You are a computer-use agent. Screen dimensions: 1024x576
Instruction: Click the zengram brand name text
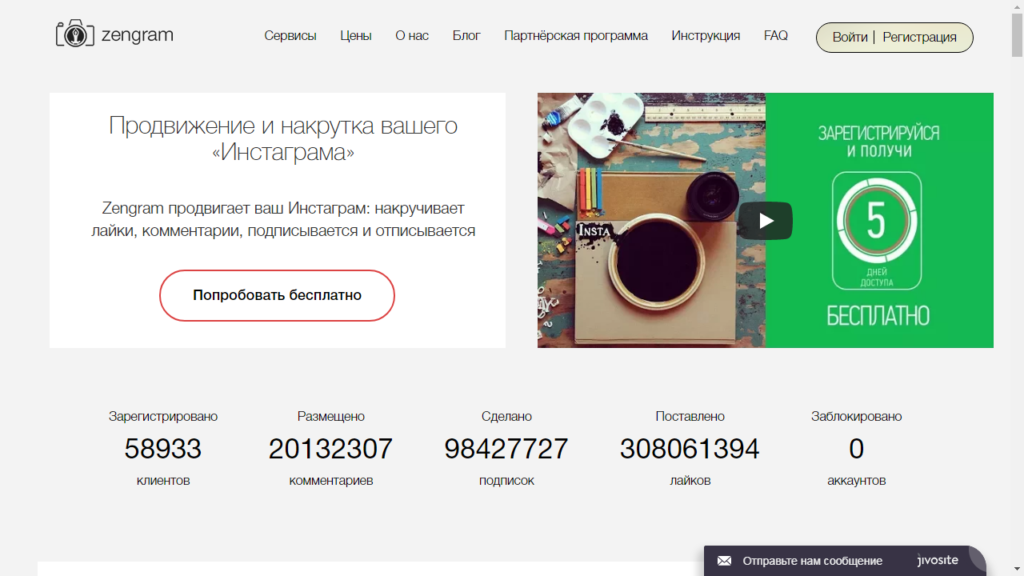[137, 35]
